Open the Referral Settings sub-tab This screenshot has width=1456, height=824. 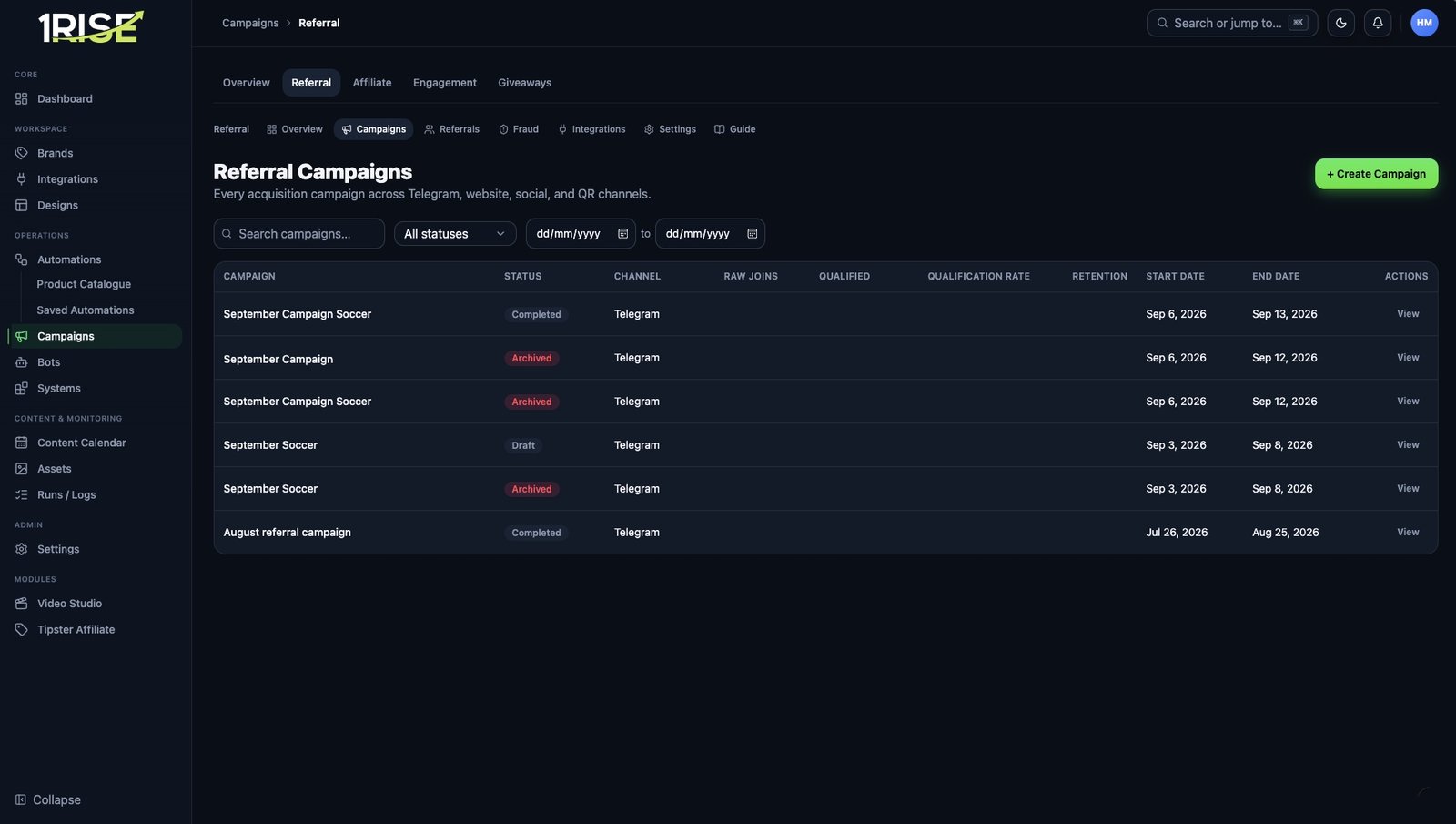[670, 129]
